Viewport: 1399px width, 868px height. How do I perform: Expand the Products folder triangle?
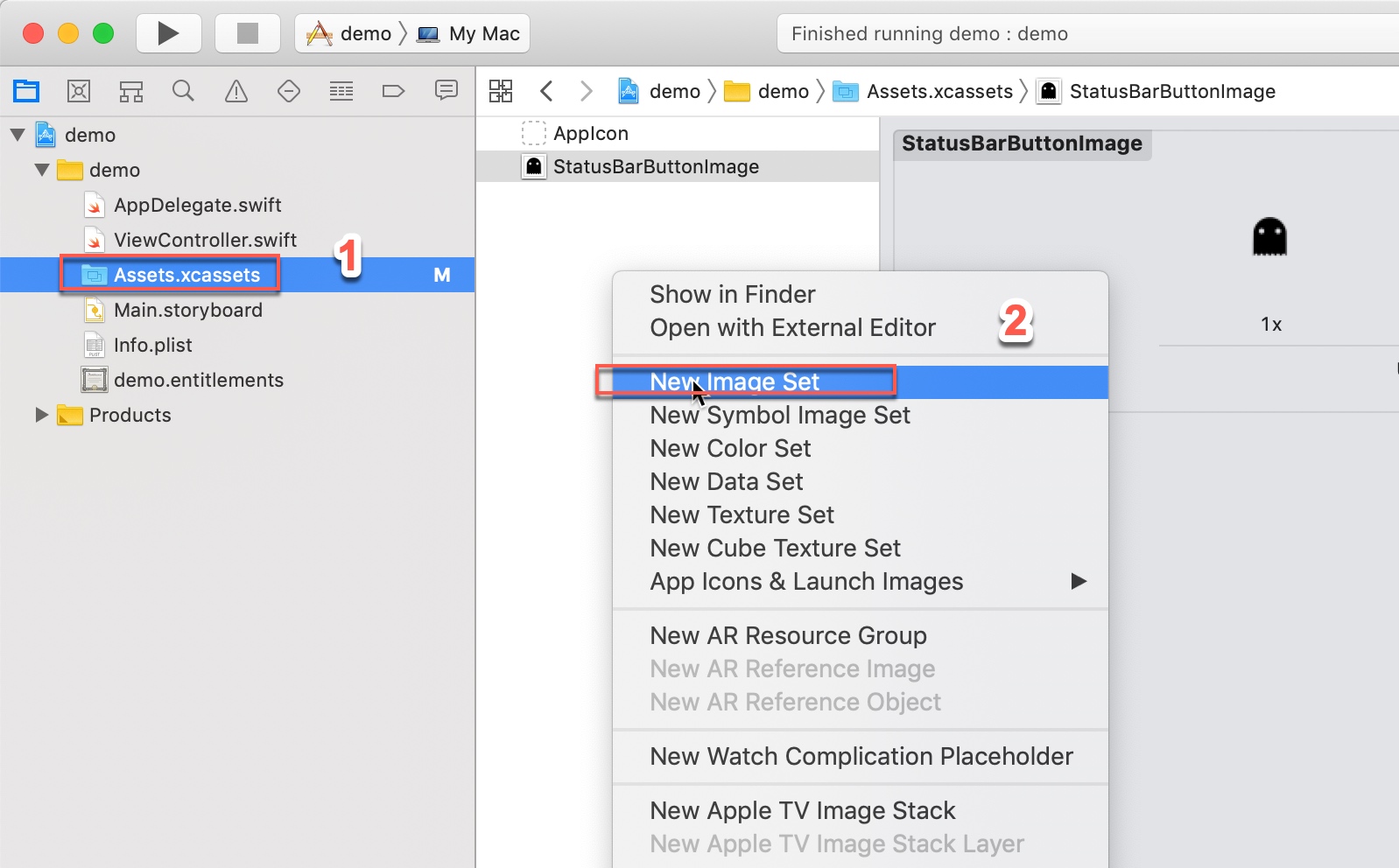pos(41,415)
